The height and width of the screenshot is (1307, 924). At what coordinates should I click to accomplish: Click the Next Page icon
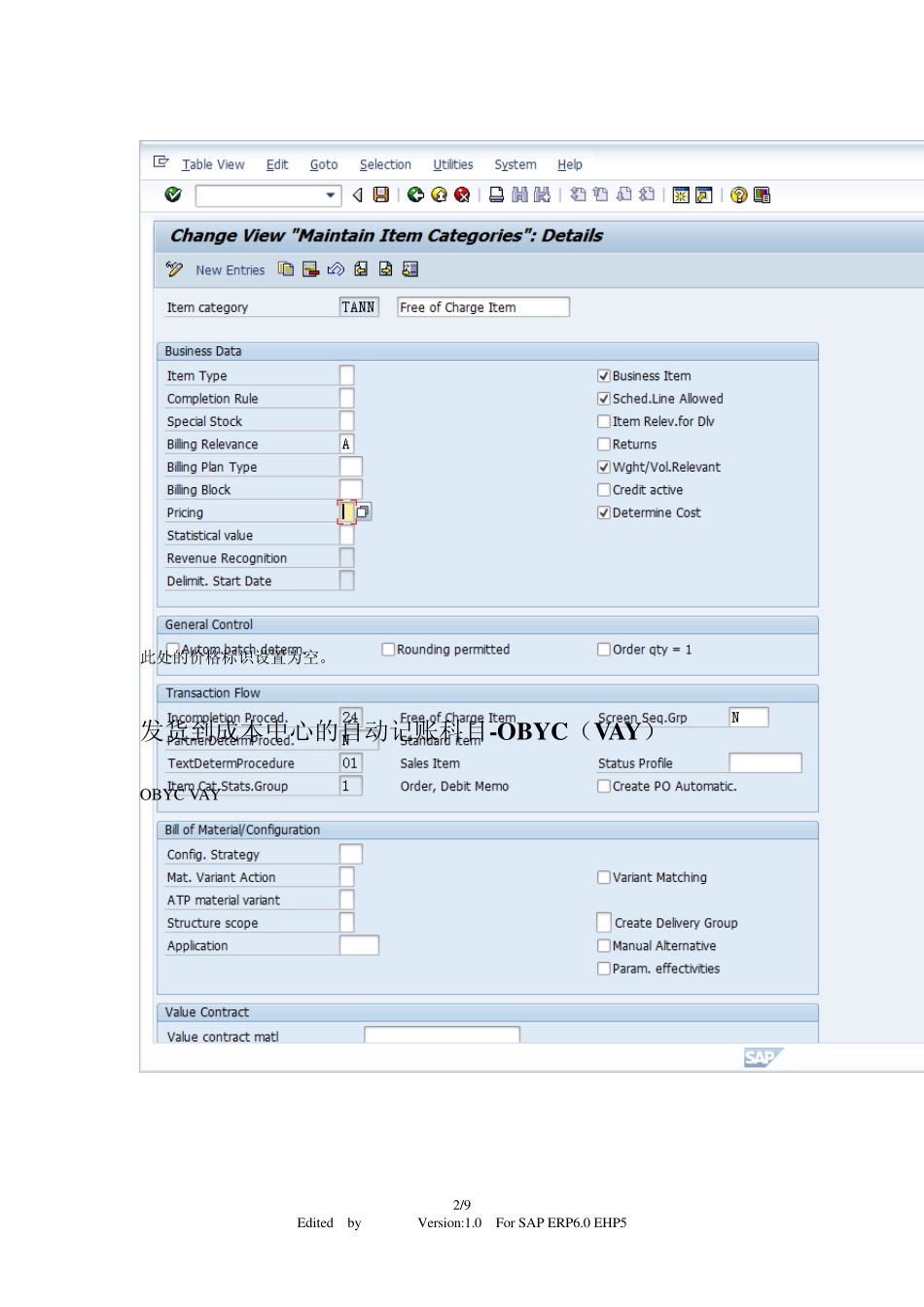623,194
